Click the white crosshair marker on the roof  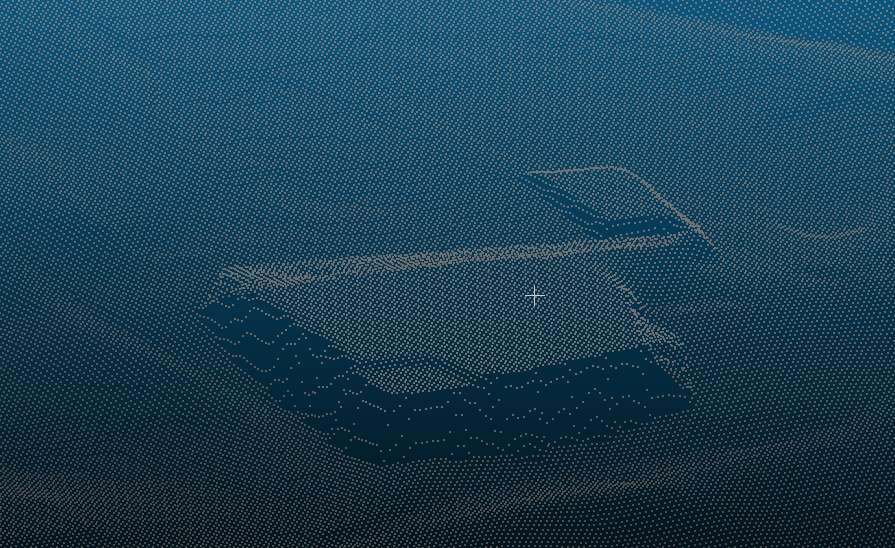pos(534,295)
